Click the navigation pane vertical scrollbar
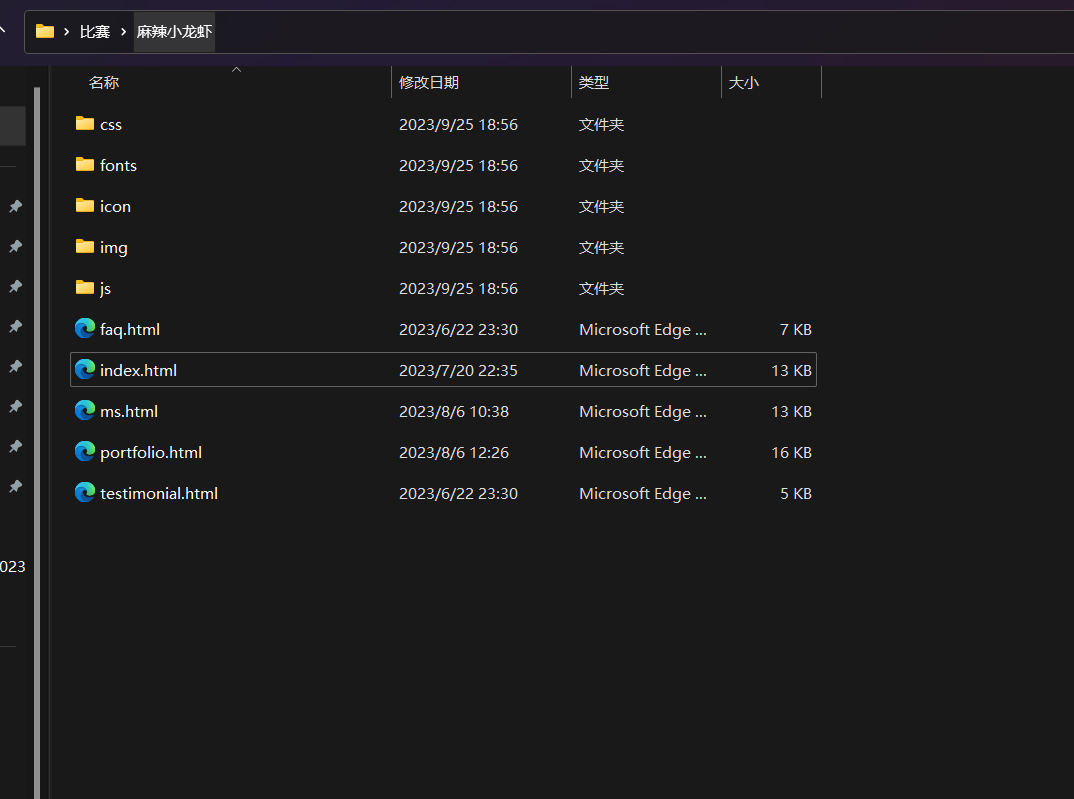 coord(37,400)
